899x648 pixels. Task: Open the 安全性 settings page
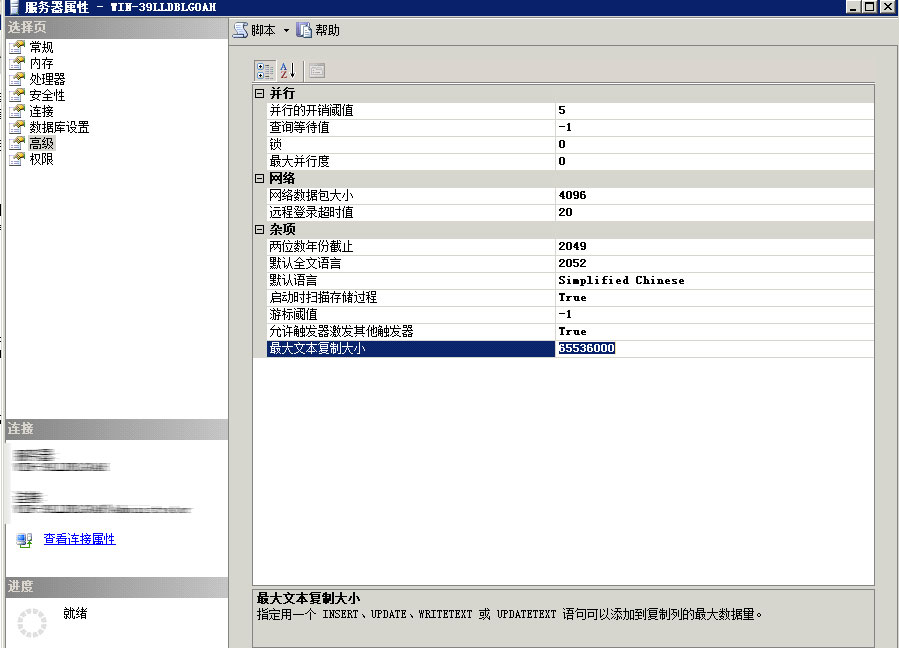[43, 95]
